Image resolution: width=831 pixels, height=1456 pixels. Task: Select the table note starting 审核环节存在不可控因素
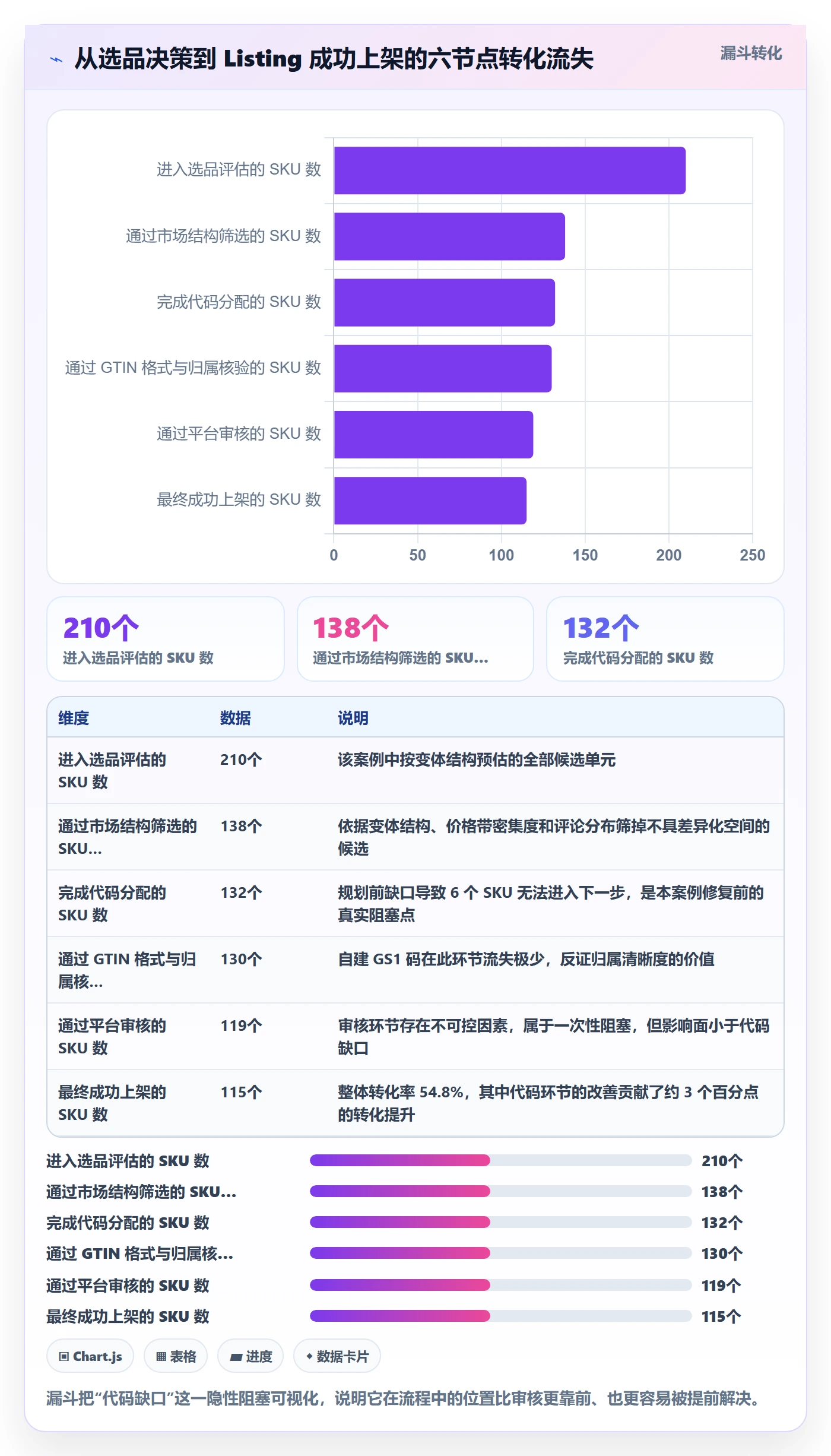[553, 1036]
